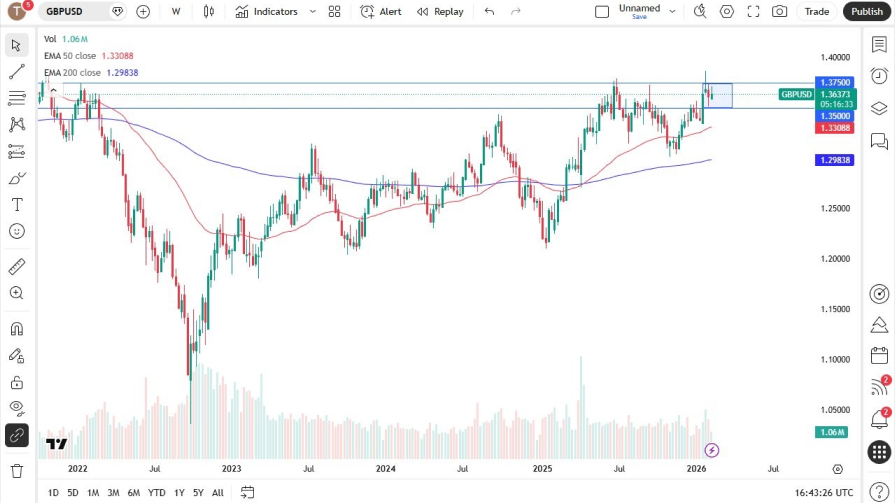Click the GBPUSD symbol search field

coord(77,11)
